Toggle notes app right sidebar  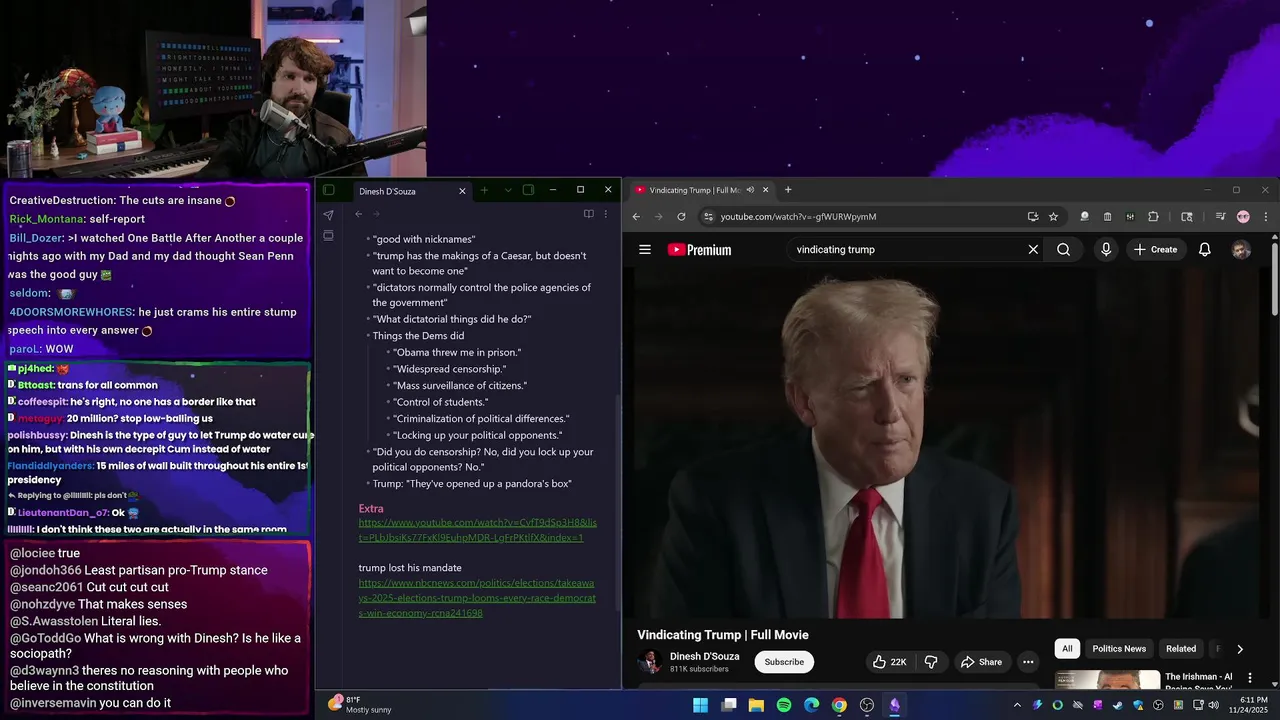pos(528,190)
